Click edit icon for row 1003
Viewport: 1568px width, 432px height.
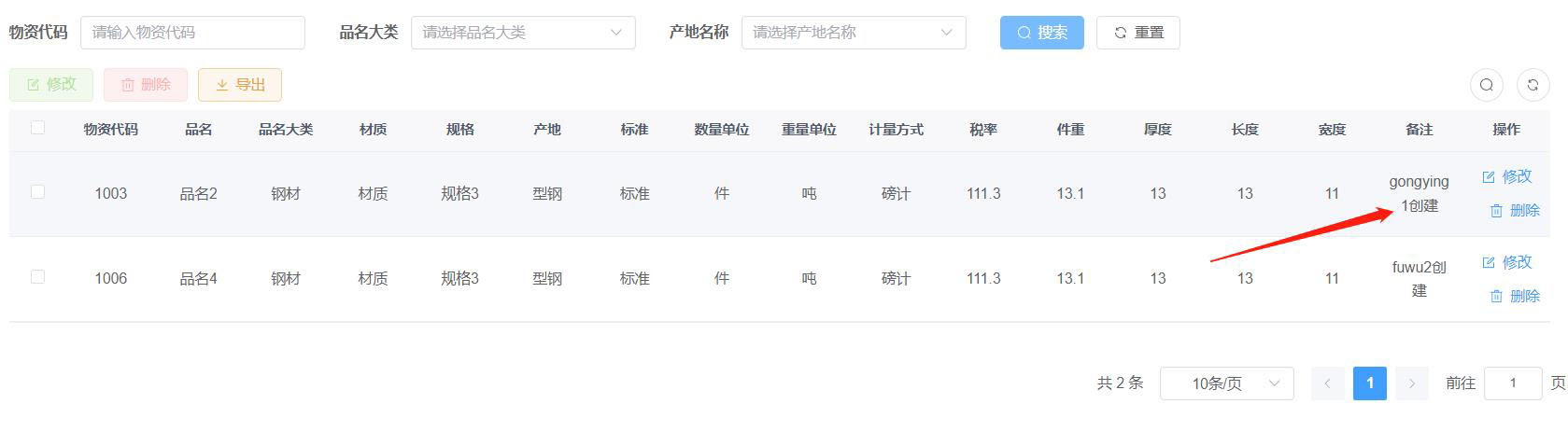pyautogui.click(x=1489, y=176)
